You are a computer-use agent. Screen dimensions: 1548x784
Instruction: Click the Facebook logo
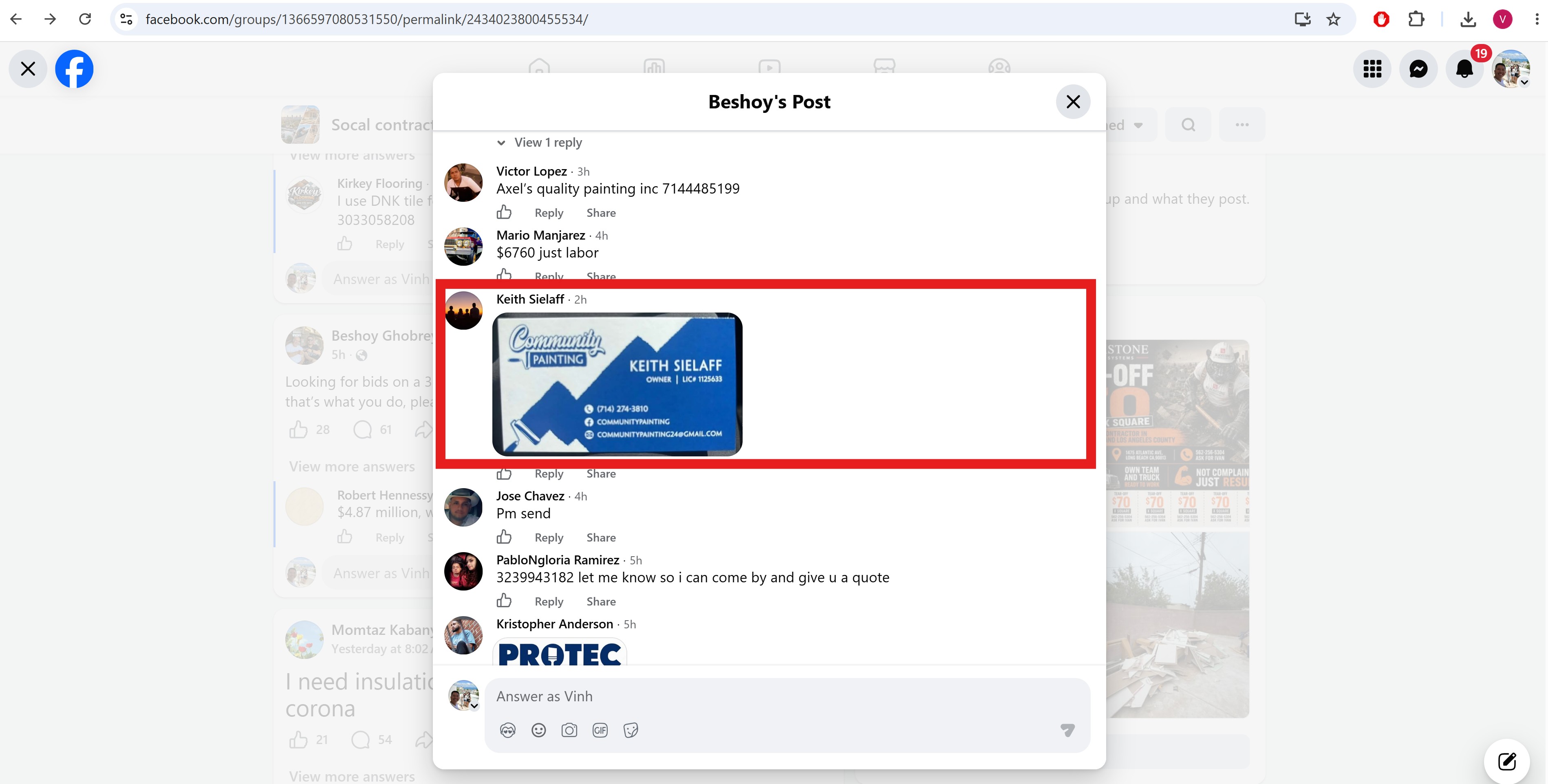click(x=75, y=68)
